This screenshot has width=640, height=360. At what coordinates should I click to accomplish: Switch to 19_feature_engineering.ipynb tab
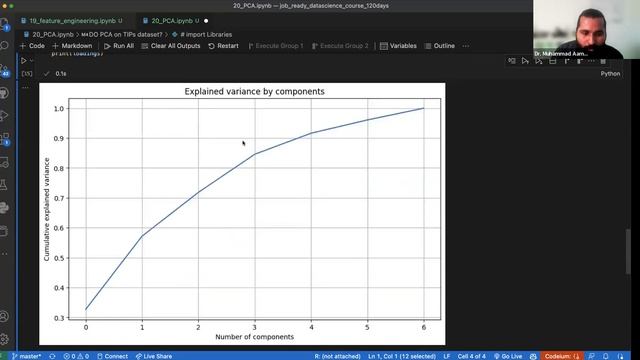click(x=72, y=20)
